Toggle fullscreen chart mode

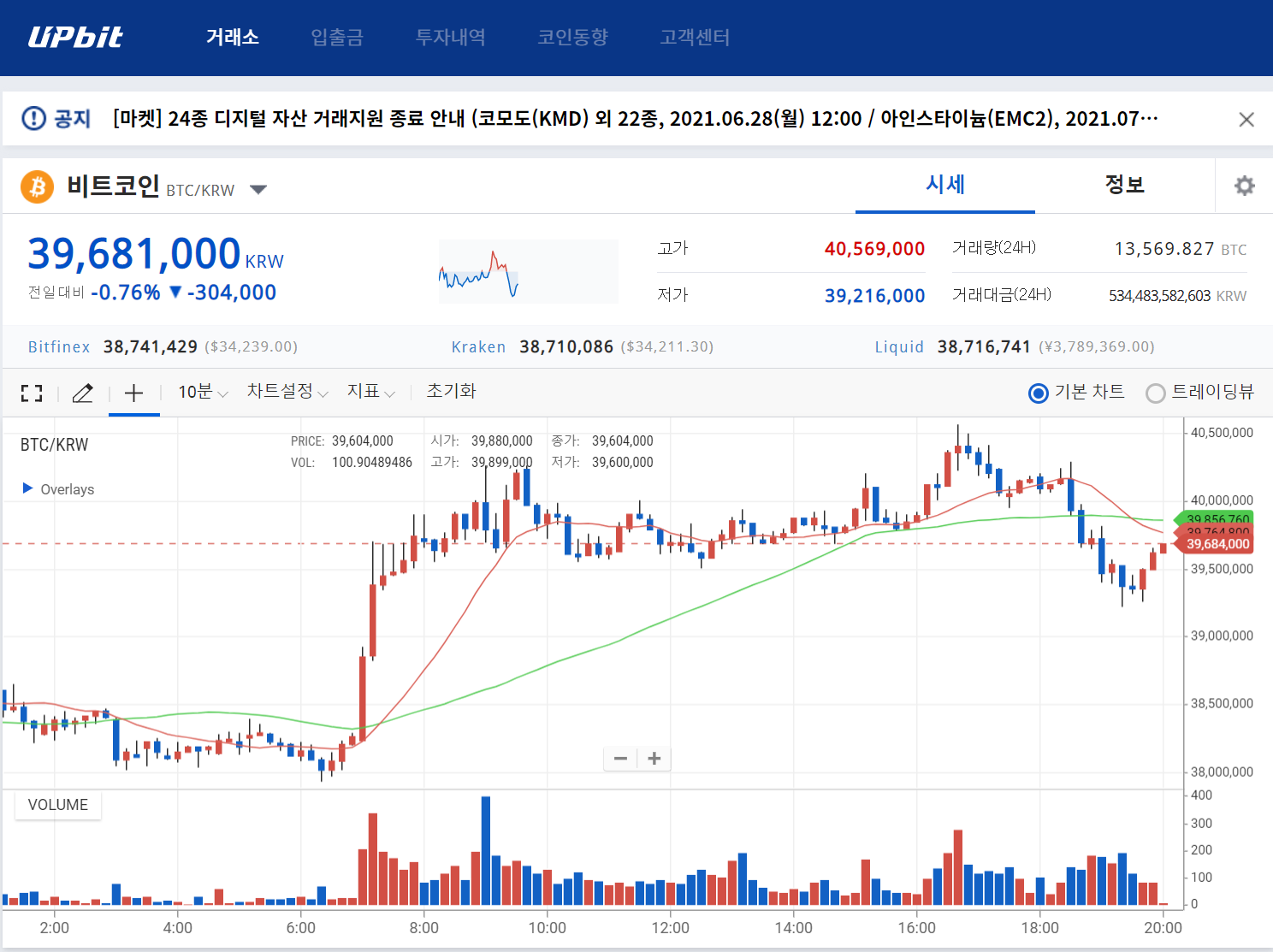coord(32,393)
